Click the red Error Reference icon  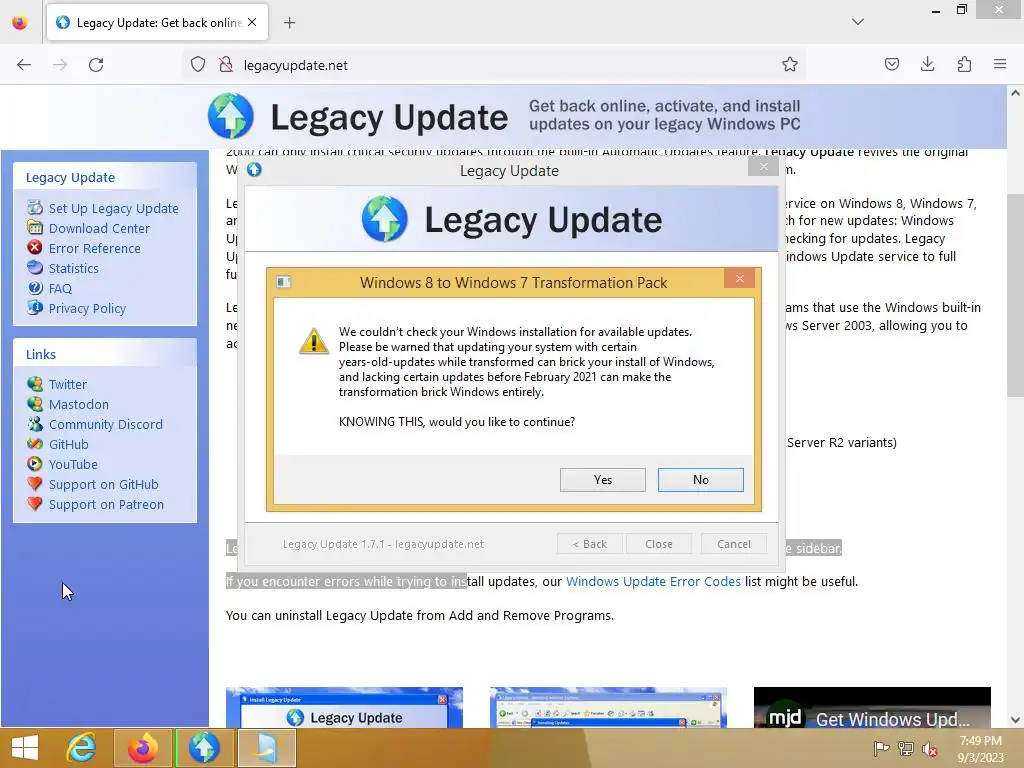[35, 248]
